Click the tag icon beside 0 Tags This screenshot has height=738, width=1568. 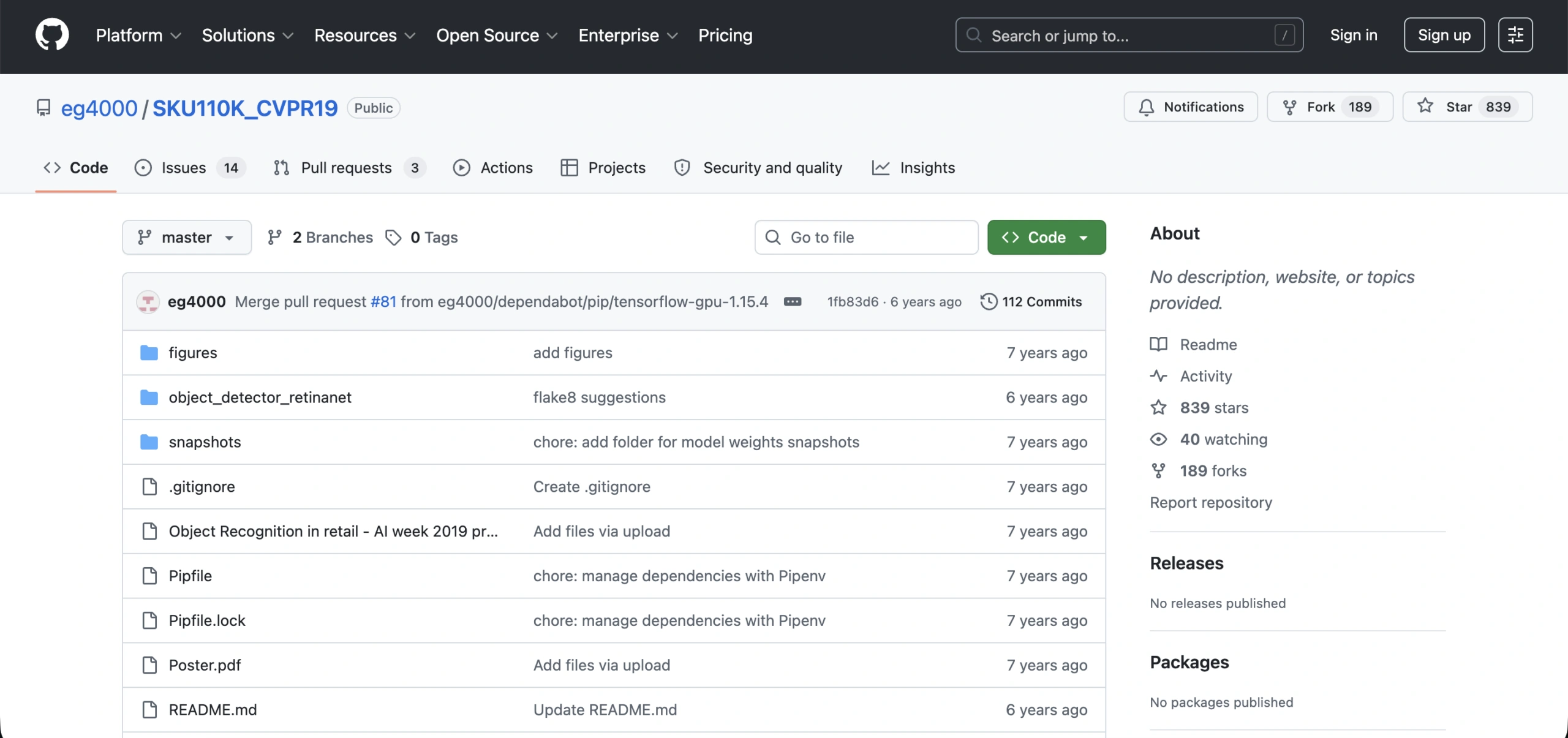393,238
